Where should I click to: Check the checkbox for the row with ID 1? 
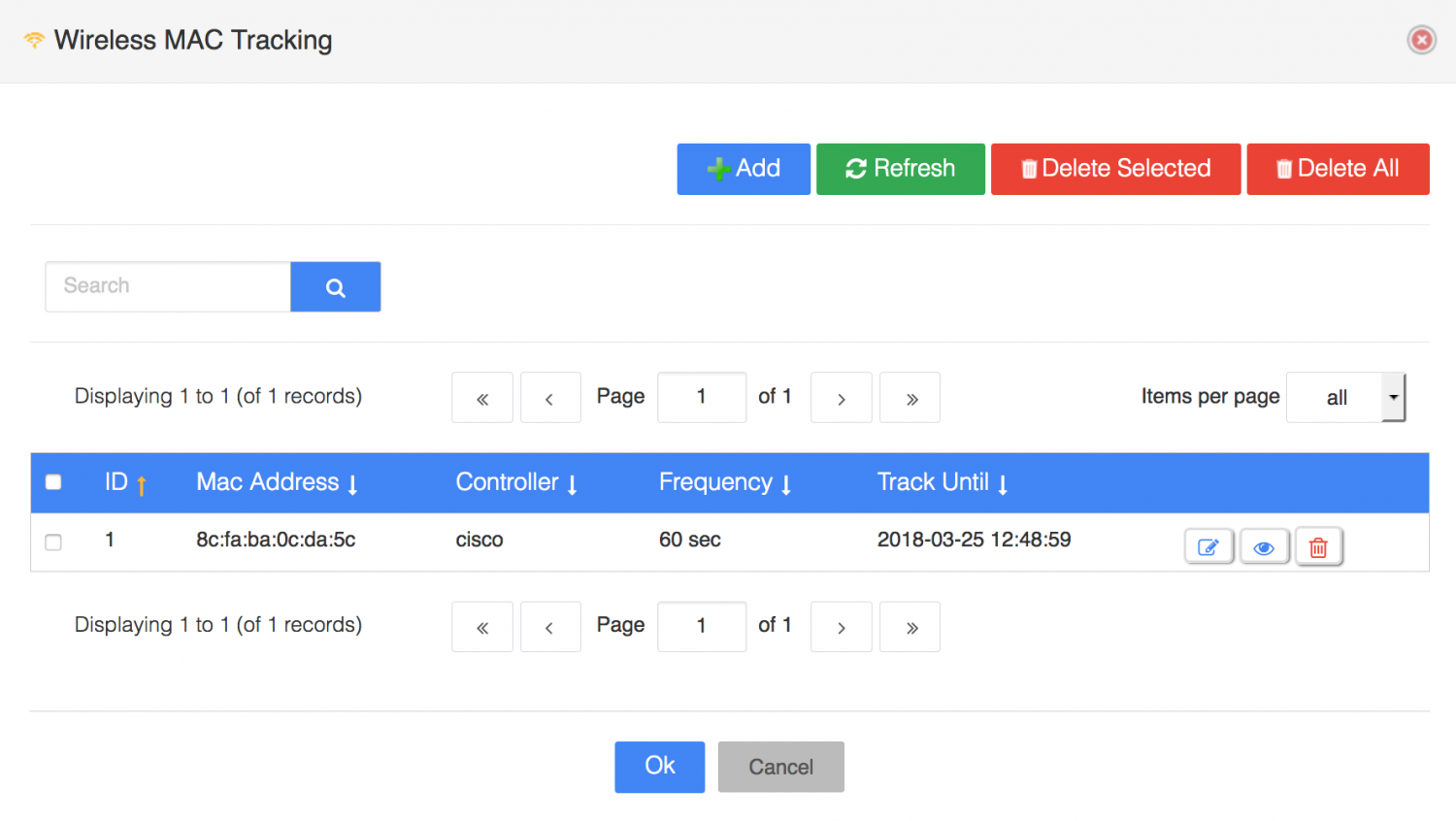pos(53,542)
